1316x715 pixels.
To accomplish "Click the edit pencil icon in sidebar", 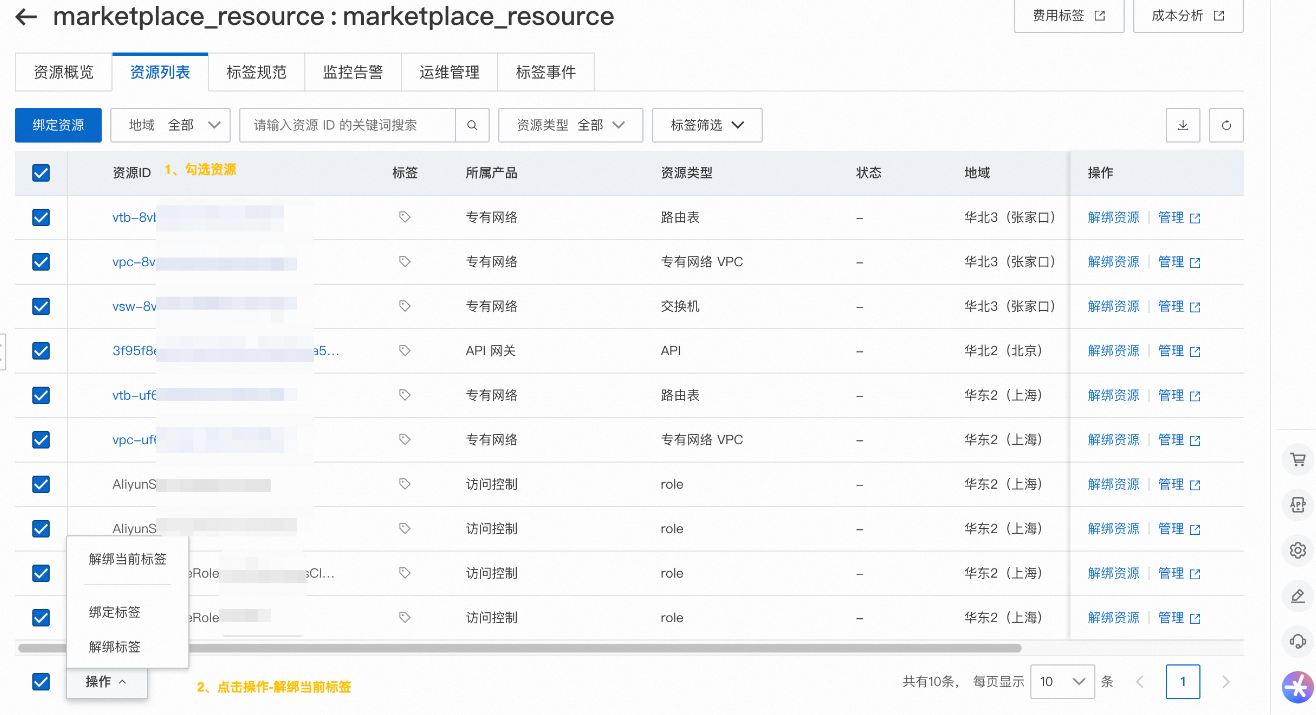I will click(1298, 596).
